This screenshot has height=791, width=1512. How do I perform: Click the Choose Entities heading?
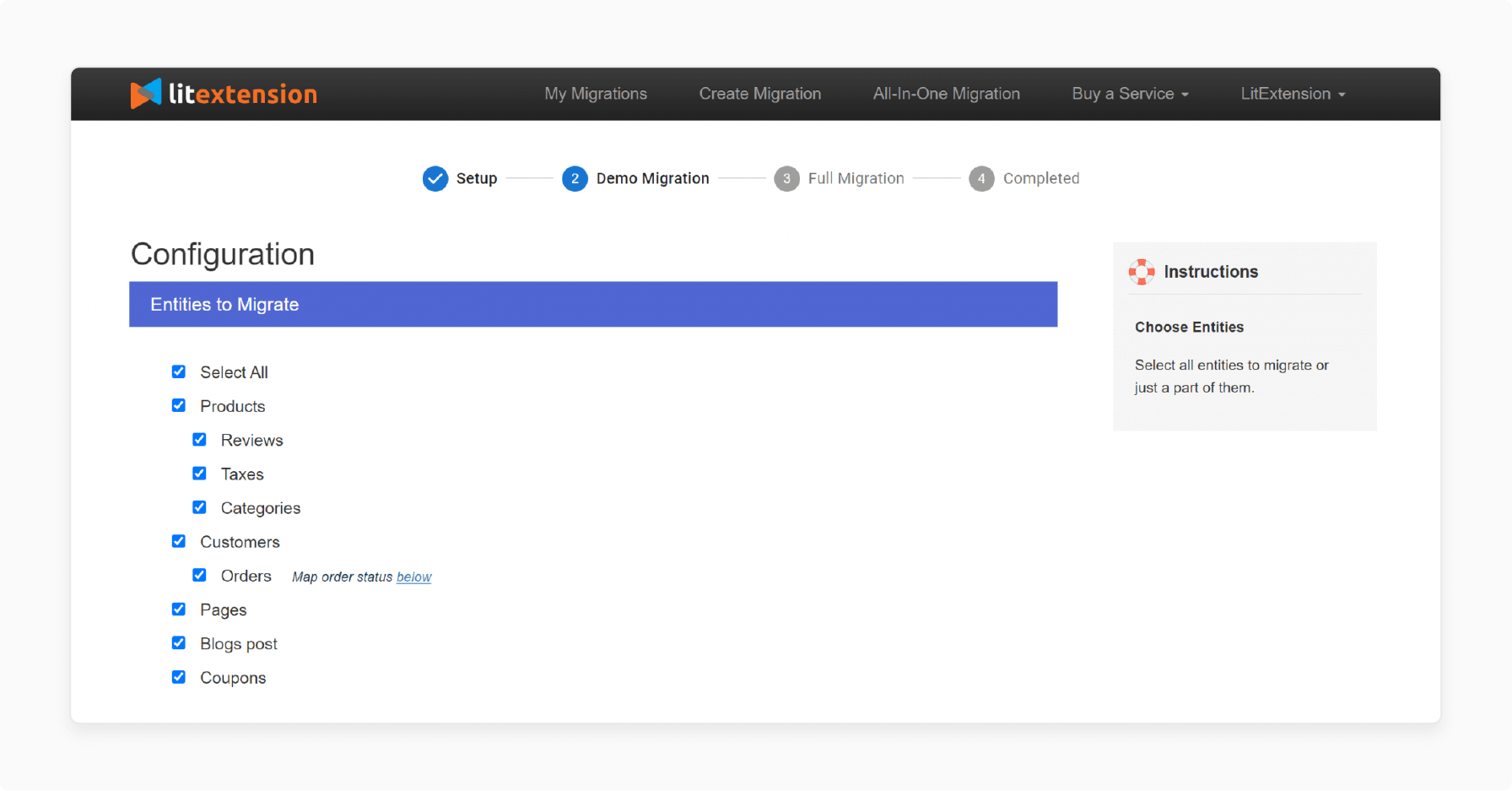(1190, 328)
